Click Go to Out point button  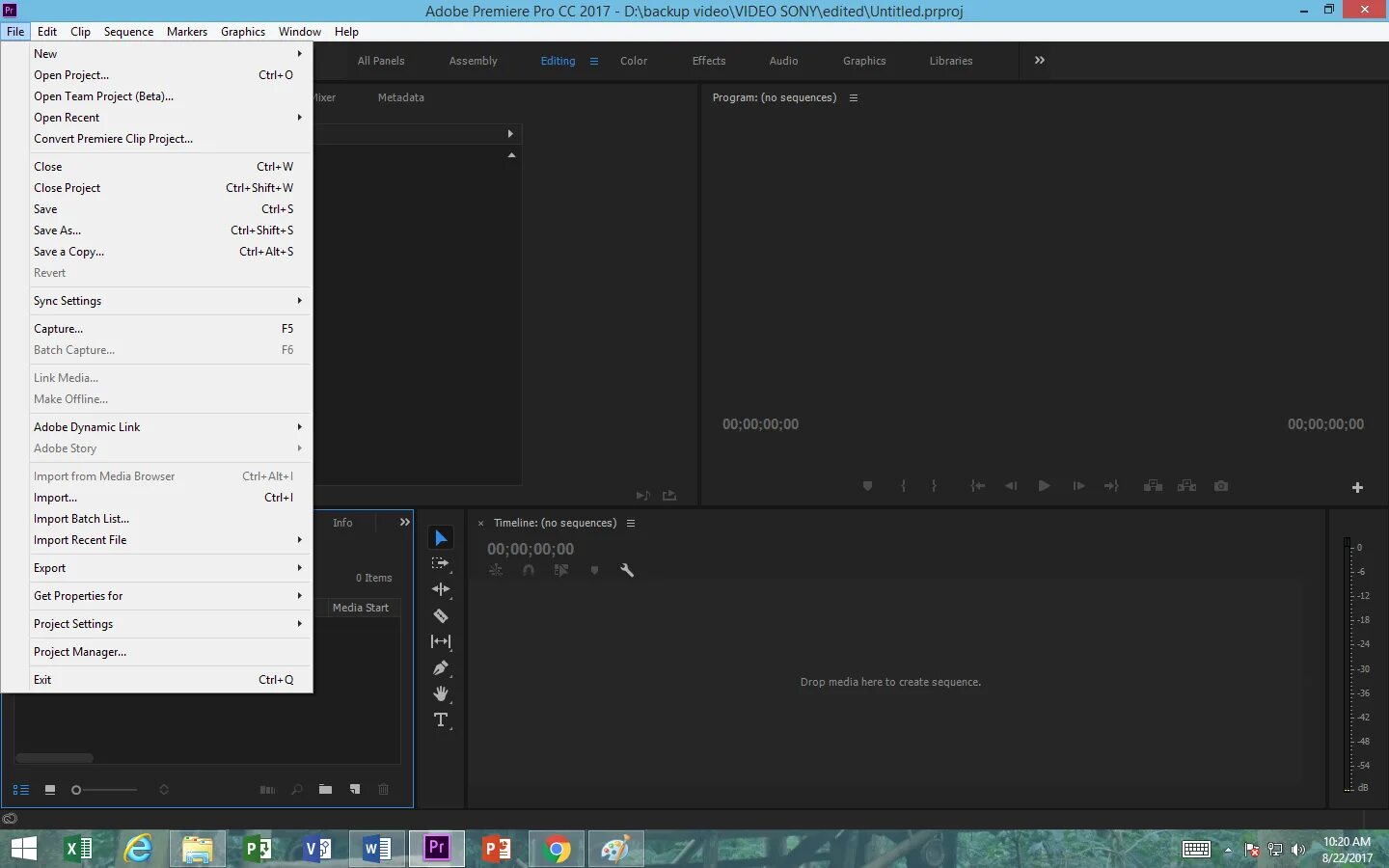point(1111,486)
